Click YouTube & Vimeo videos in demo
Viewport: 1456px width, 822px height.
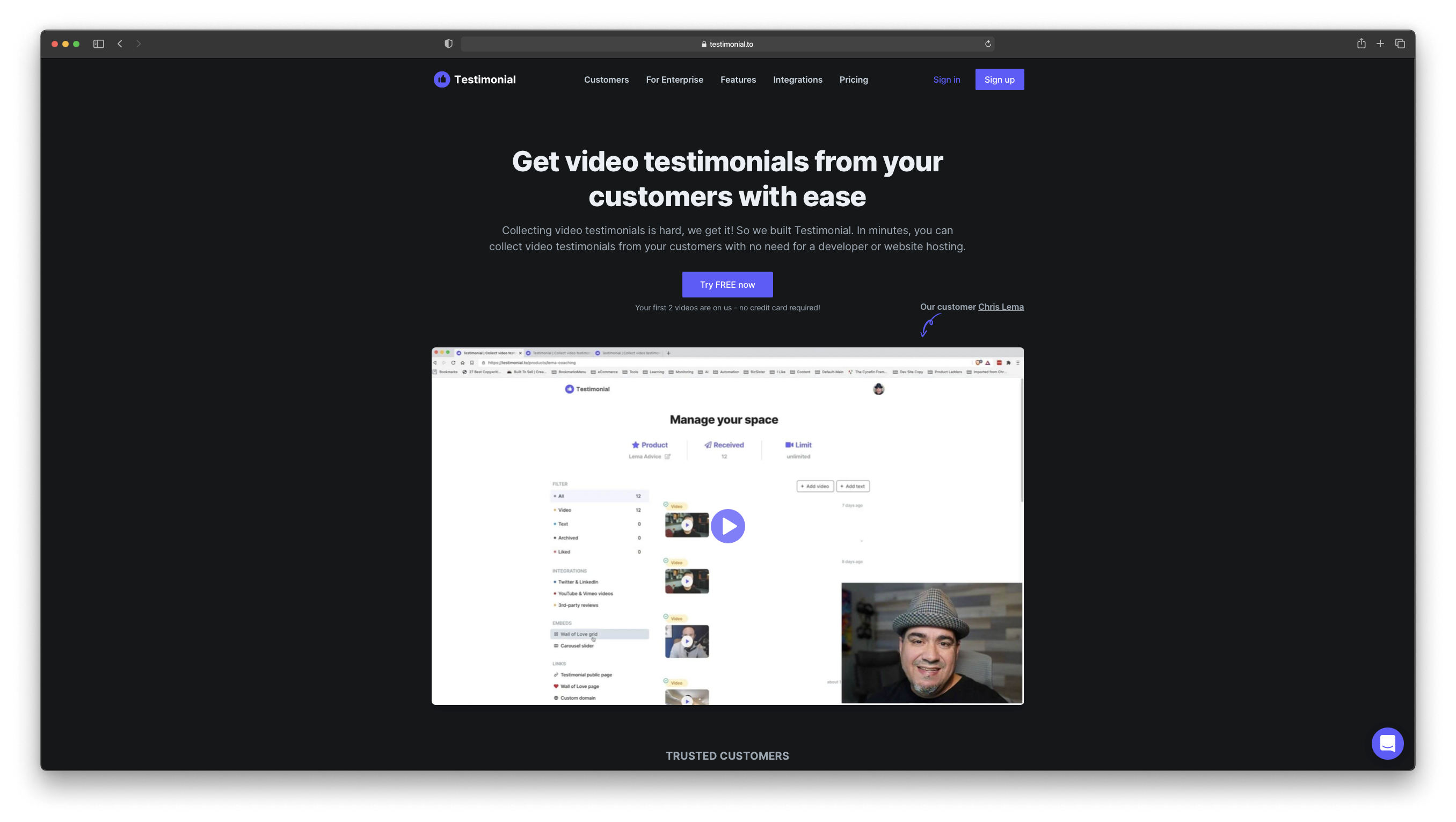(x=585, y=594)
